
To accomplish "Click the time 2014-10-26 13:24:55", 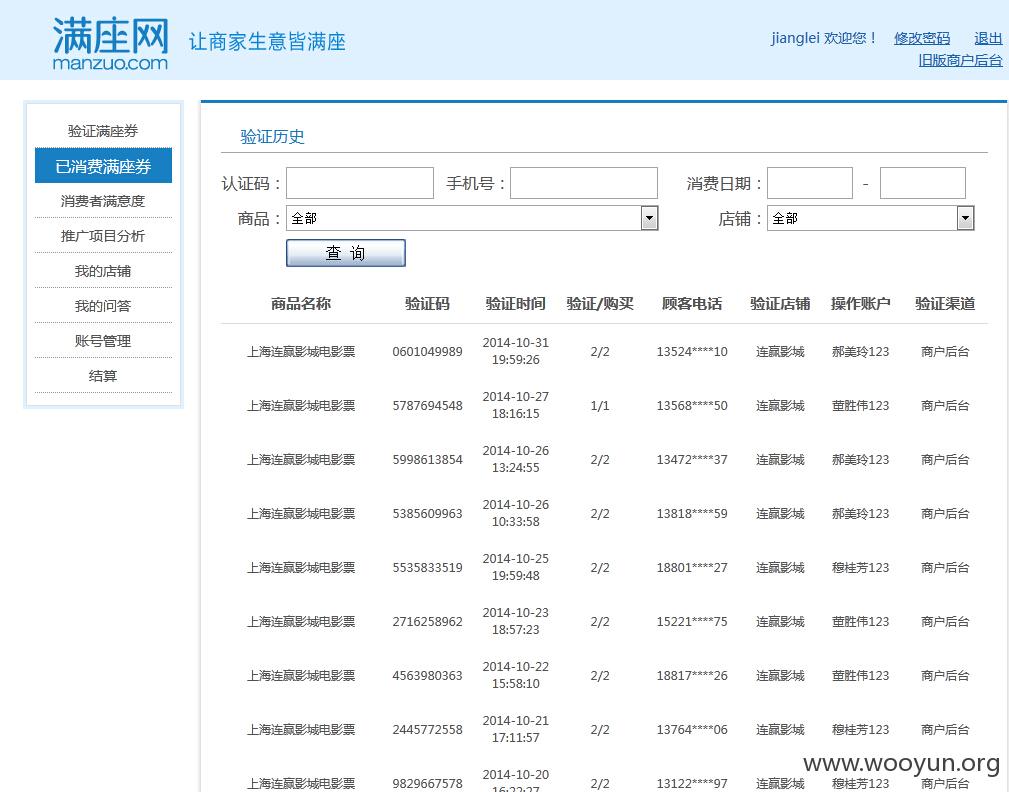I will pos(515,459).
